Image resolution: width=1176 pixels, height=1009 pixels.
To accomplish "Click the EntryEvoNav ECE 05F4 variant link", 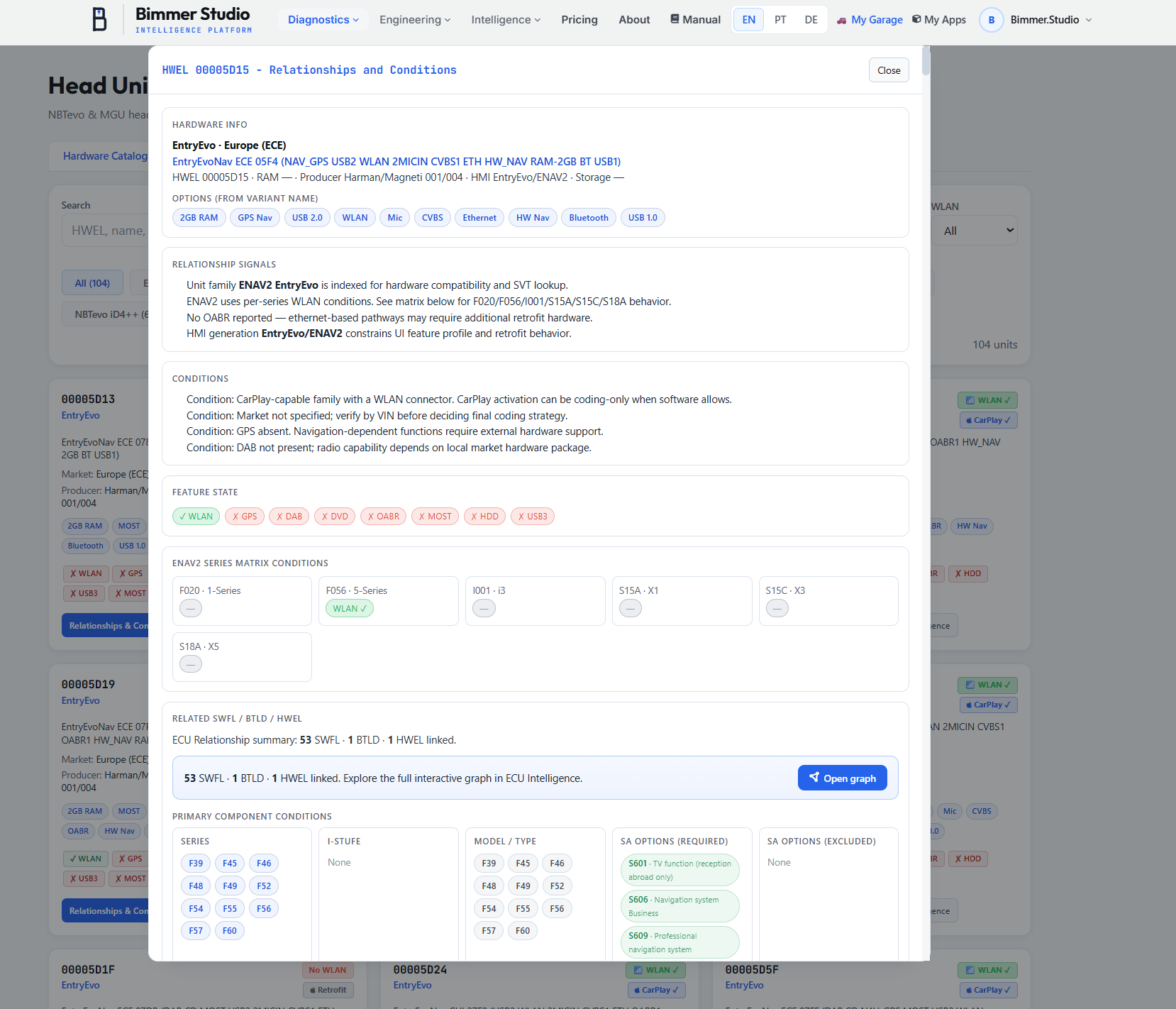I will click(396, 161).
